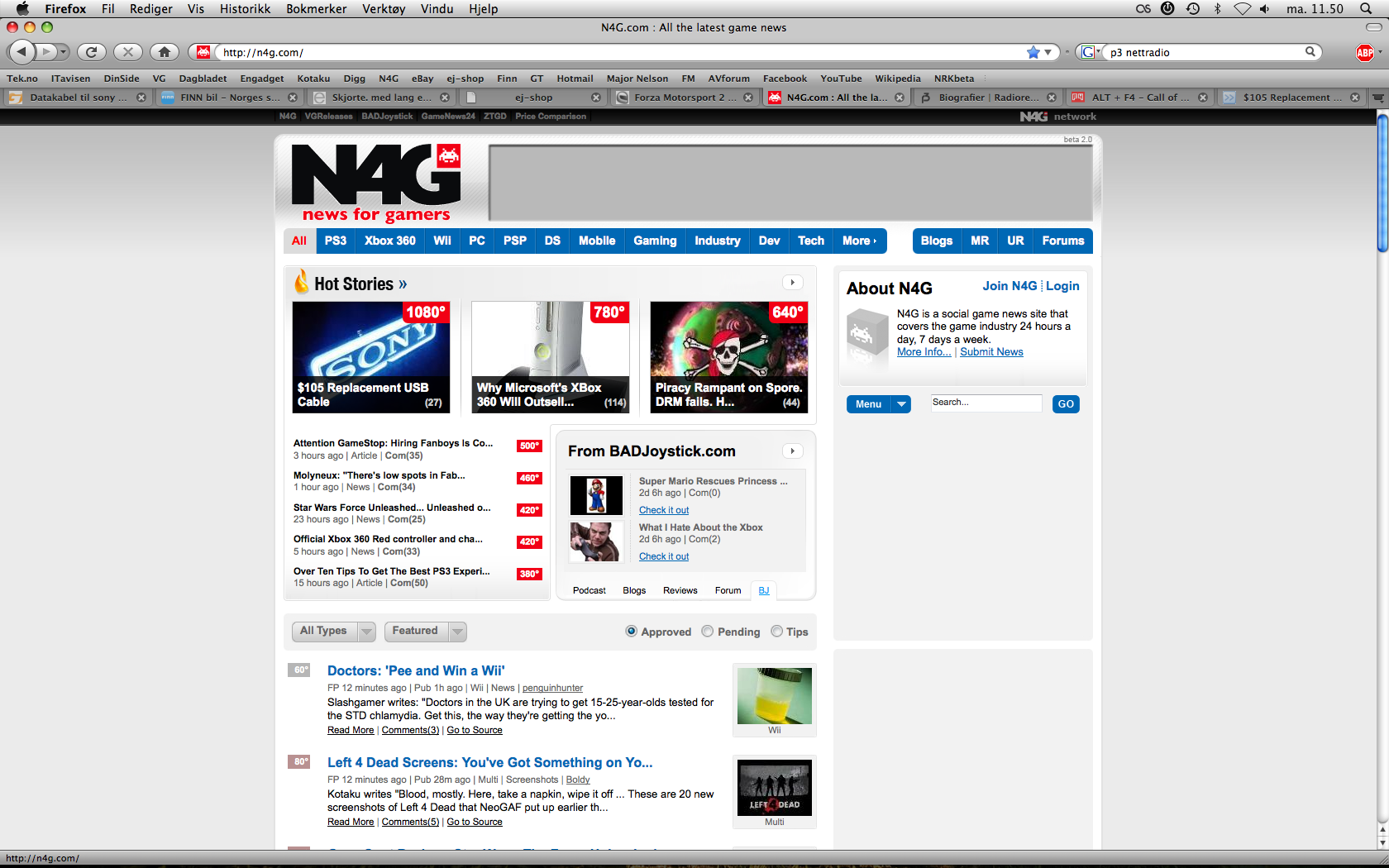This screenshot has width=1389, height=868.
Task: Click the N4G favicon in address bar
Action: [203, 52]
